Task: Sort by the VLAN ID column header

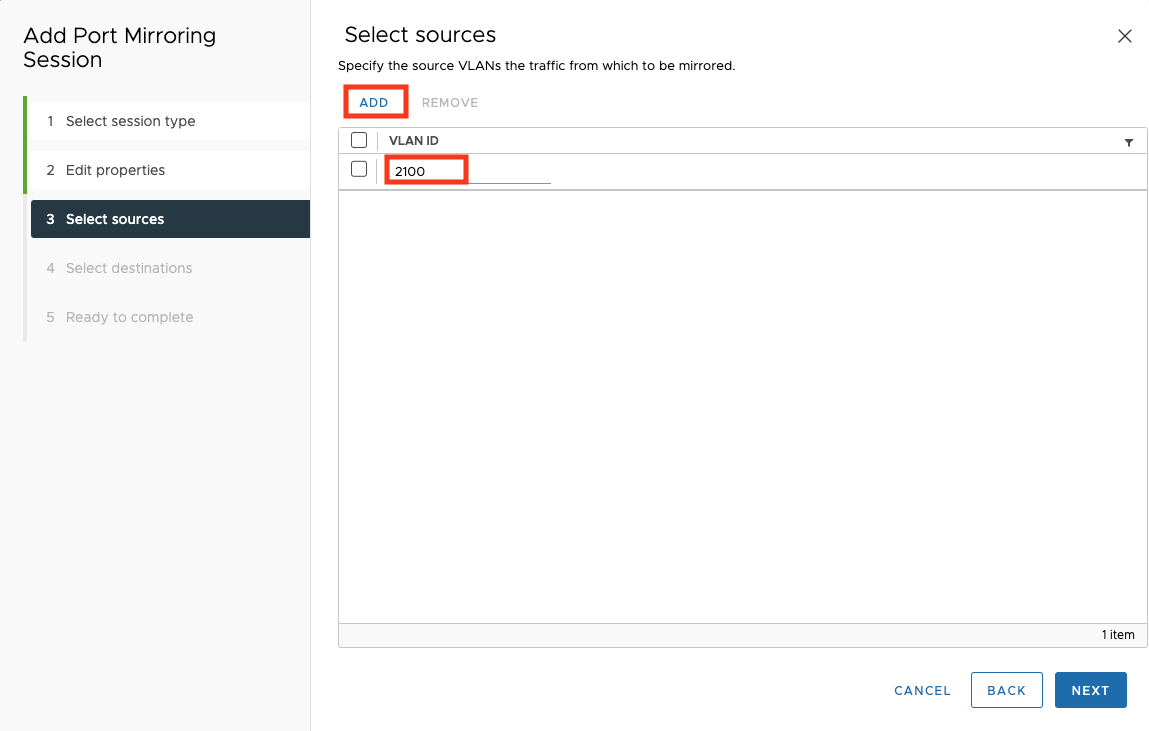Action: (414, 141)
